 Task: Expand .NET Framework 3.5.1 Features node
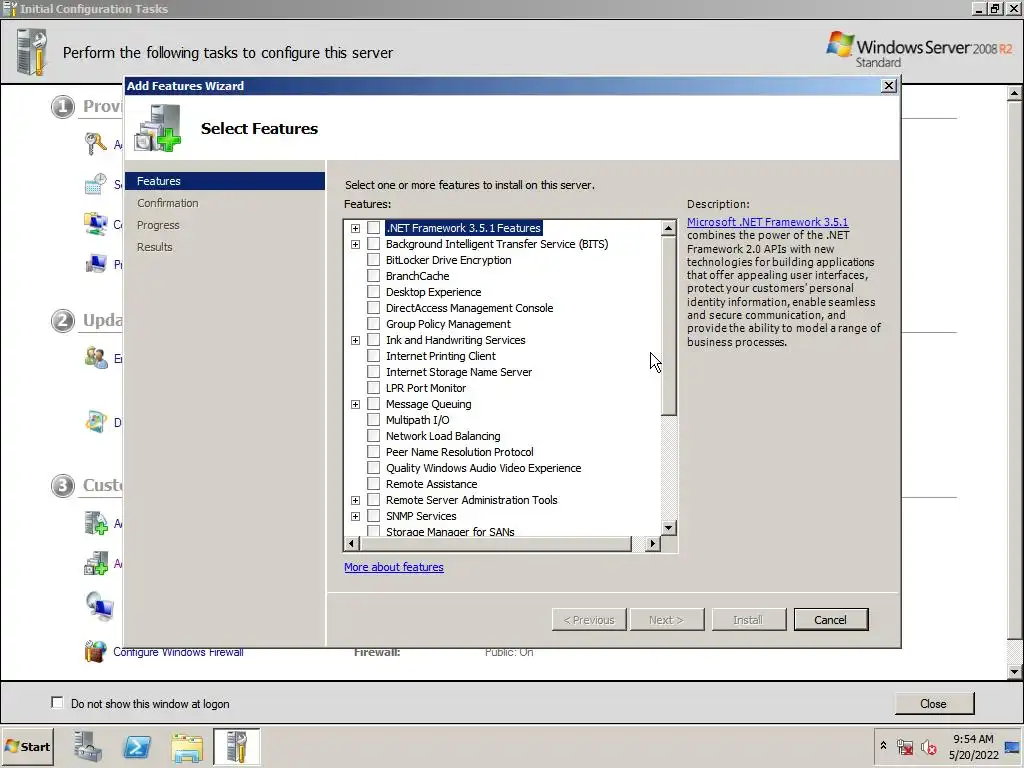pos(355,228)
